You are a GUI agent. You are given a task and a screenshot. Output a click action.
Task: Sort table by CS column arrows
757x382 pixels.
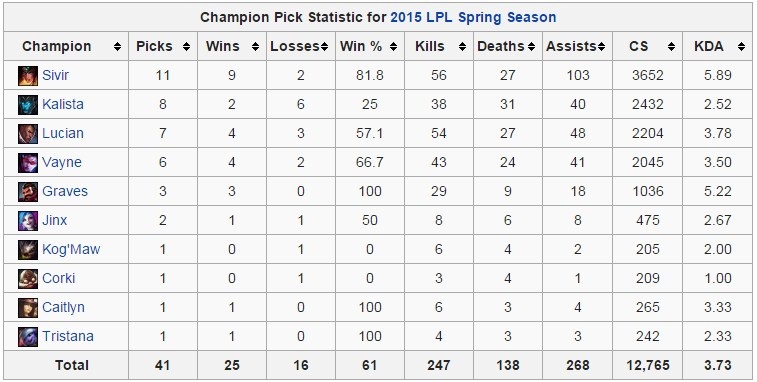671,46
